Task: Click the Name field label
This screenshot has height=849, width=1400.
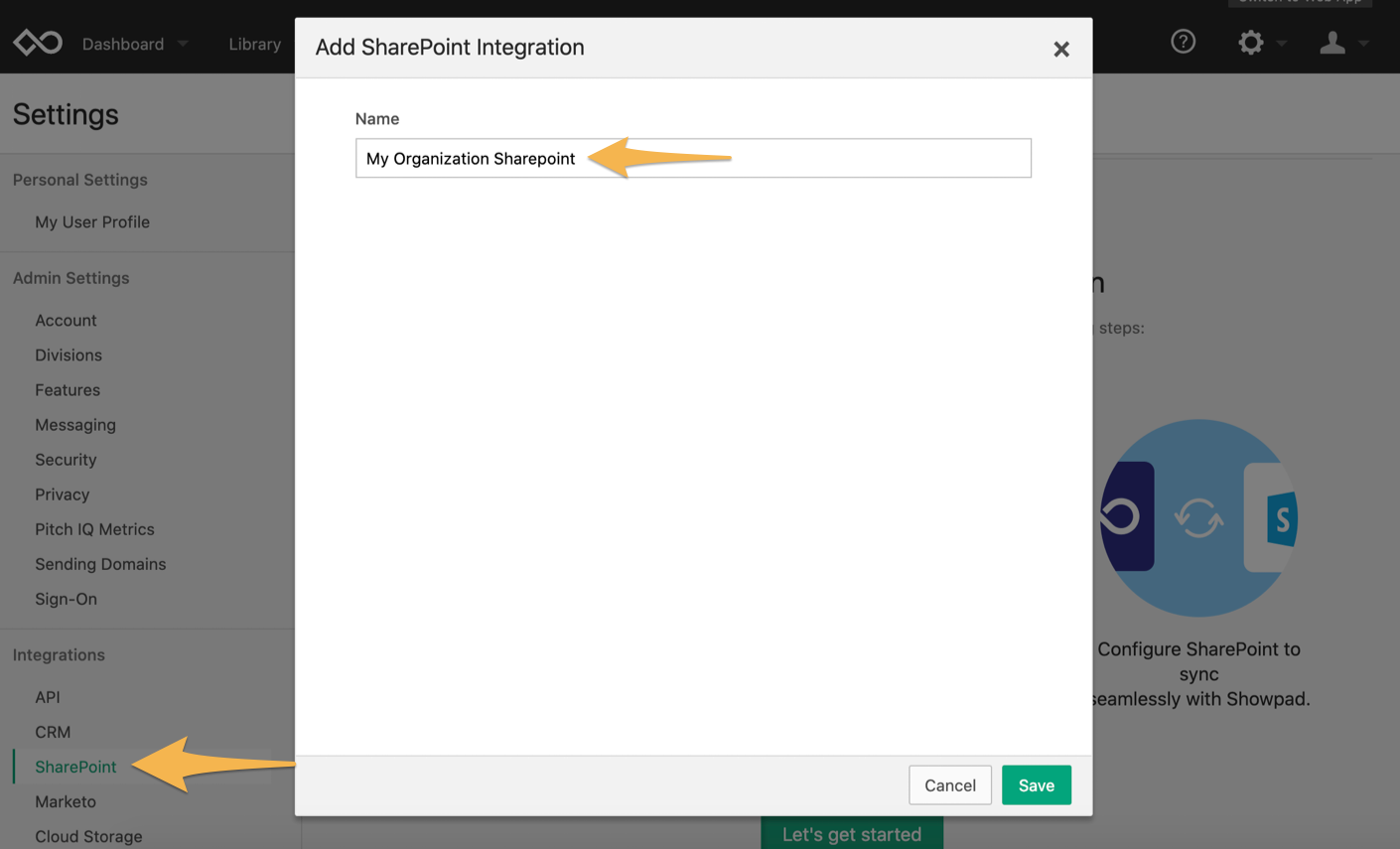Action: click(377, 118)
